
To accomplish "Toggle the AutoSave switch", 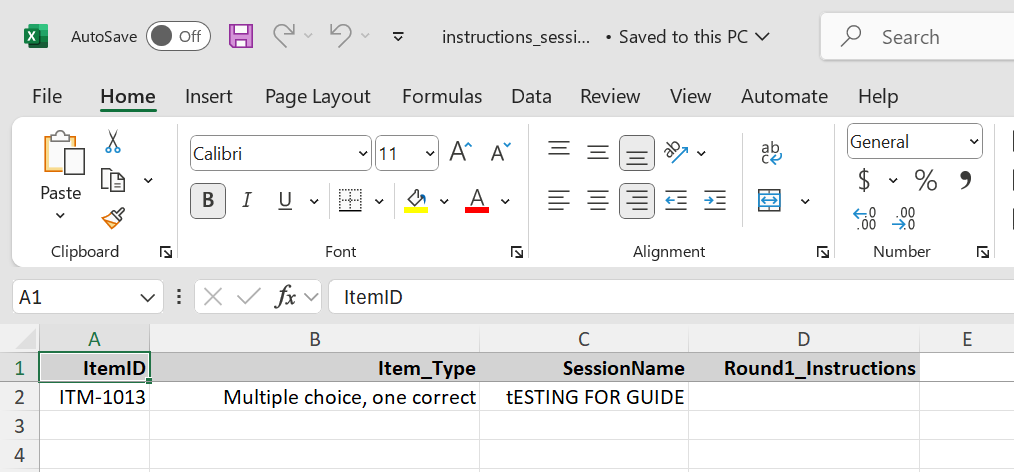I will [x=177, y=37].
